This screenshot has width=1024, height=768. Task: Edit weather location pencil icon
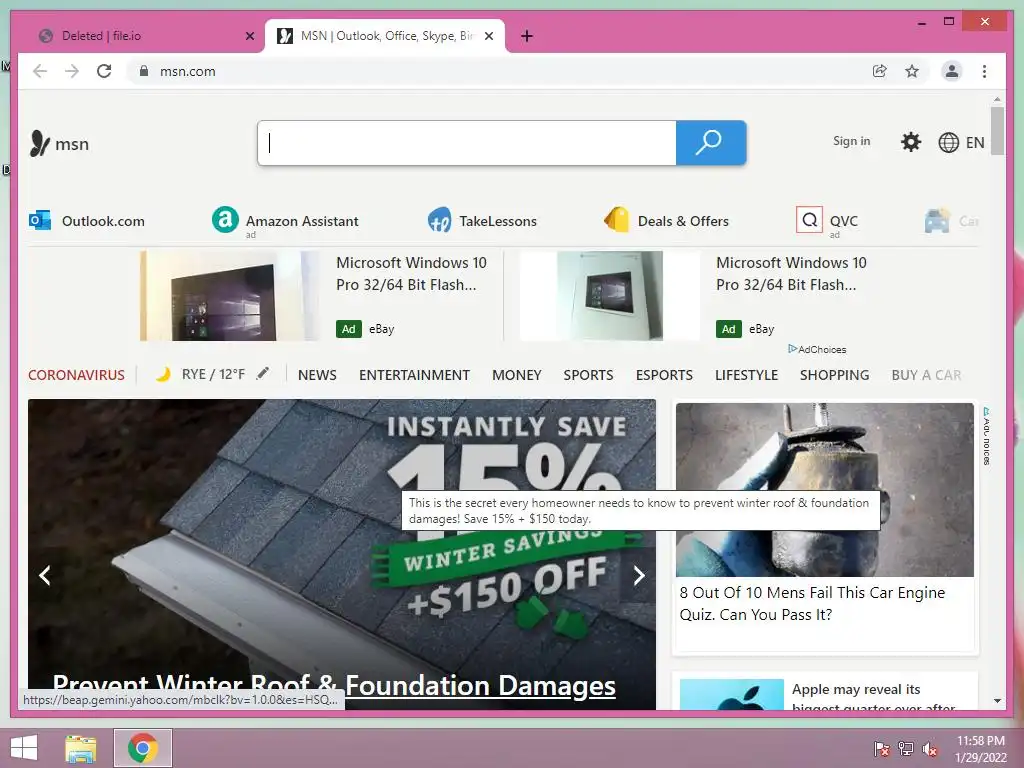point(263,374)
